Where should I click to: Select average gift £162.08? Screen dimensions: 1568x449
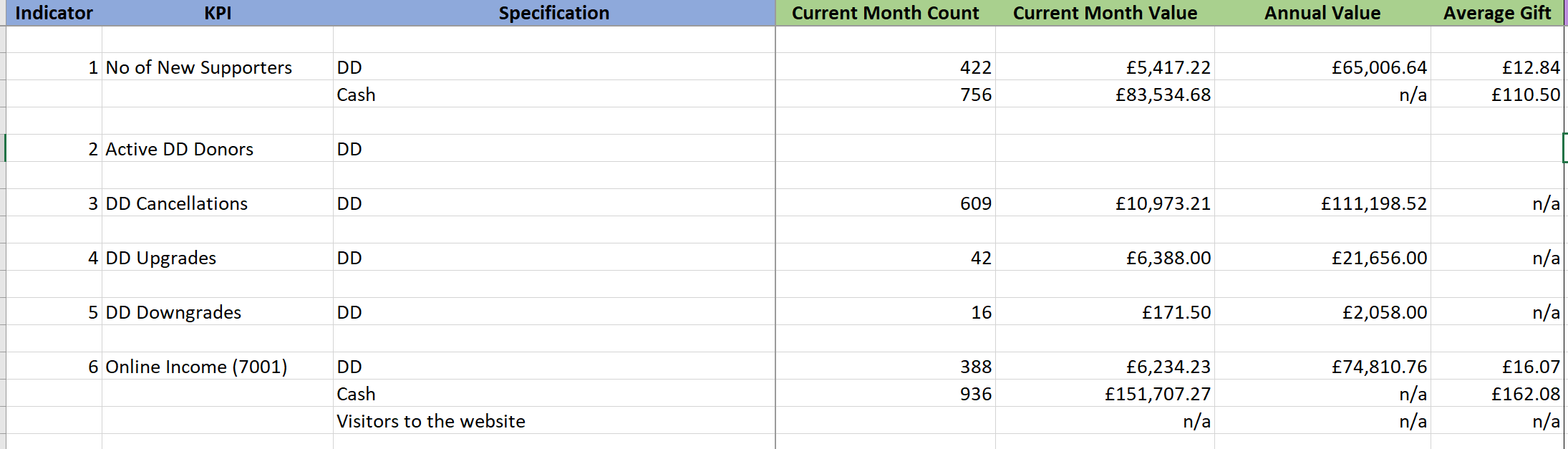(x=1497, y=393)
